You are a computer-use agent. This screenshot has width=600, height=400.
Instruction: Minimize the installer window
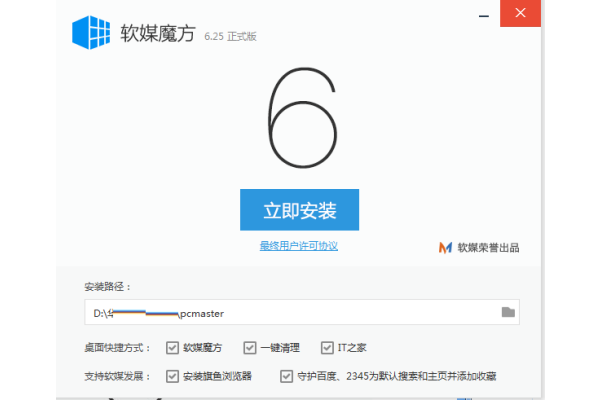click(x=484, y=16)
